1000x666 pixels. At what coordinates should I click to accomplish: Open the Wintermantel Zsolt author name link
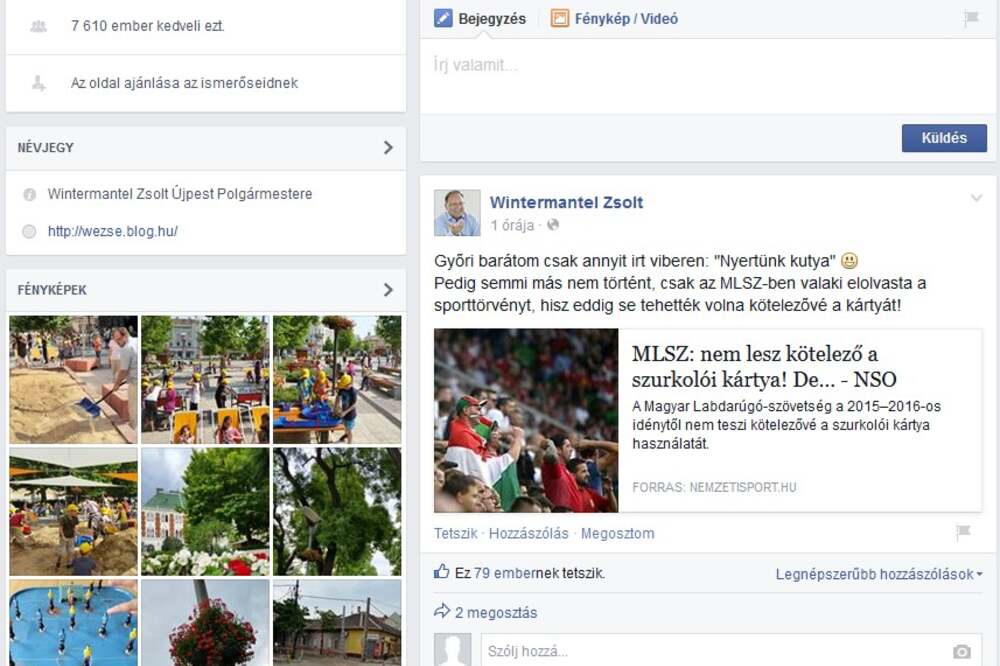566,203
